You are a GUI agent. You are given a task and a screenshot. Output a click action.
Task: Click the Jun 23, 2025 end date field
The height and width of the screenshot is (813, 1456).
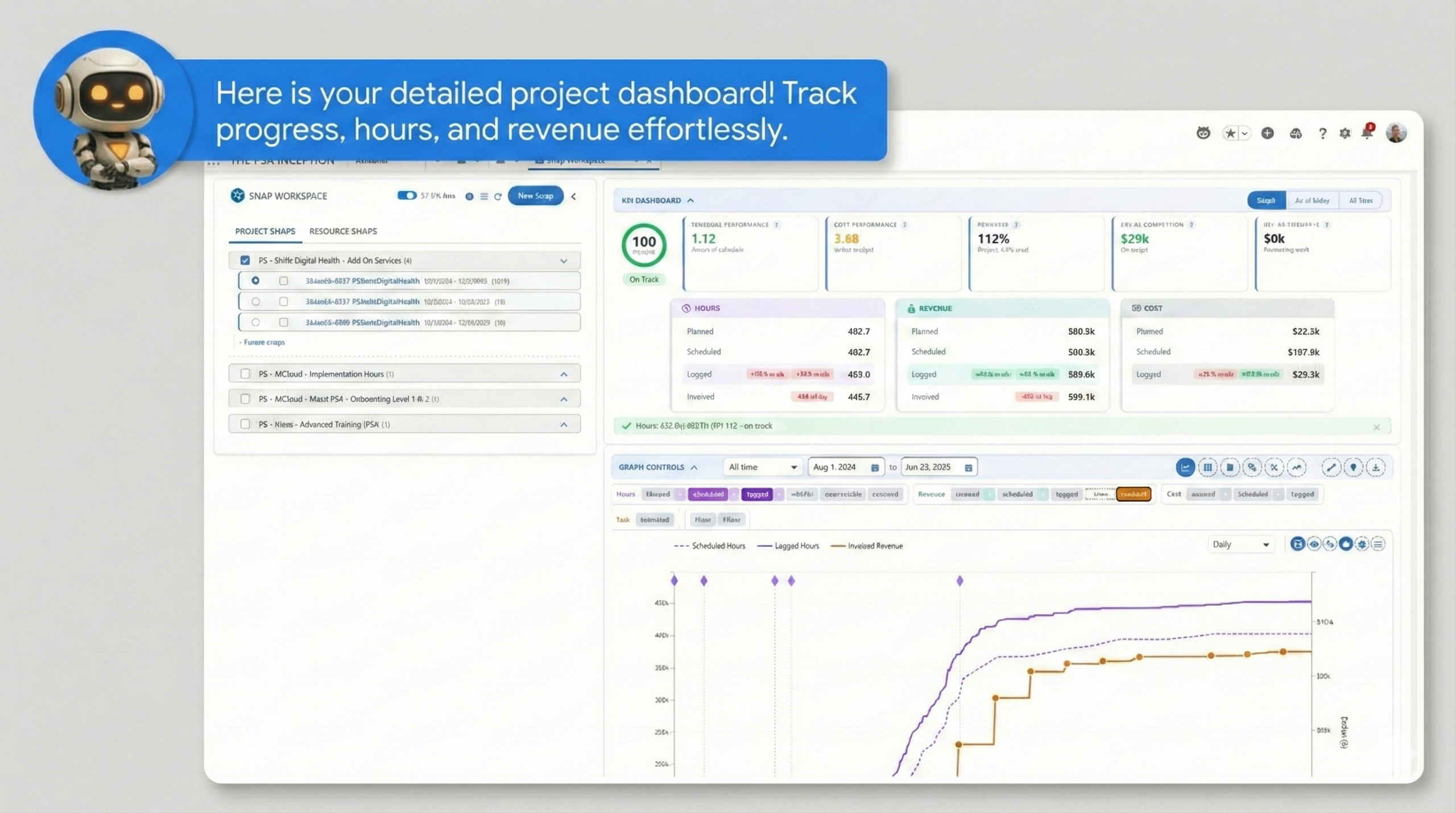(939, 467)
